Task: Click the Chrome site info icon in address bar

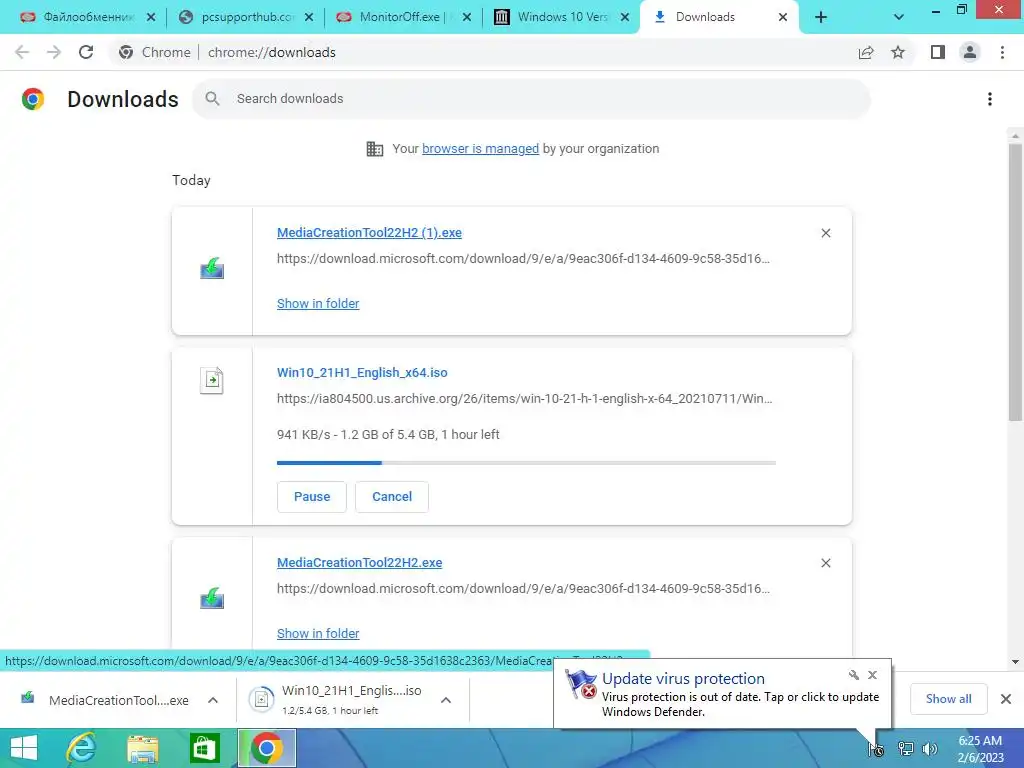Action: (x=126, y=52)
